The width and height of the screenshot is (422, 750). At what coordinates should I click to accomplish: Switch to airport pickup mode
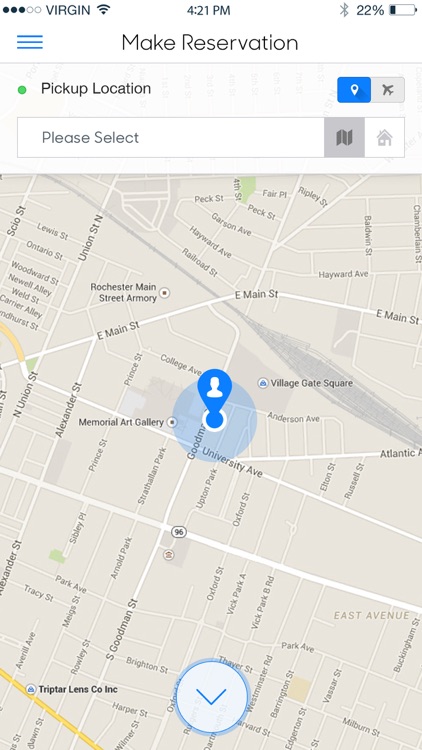pos(388,90)
